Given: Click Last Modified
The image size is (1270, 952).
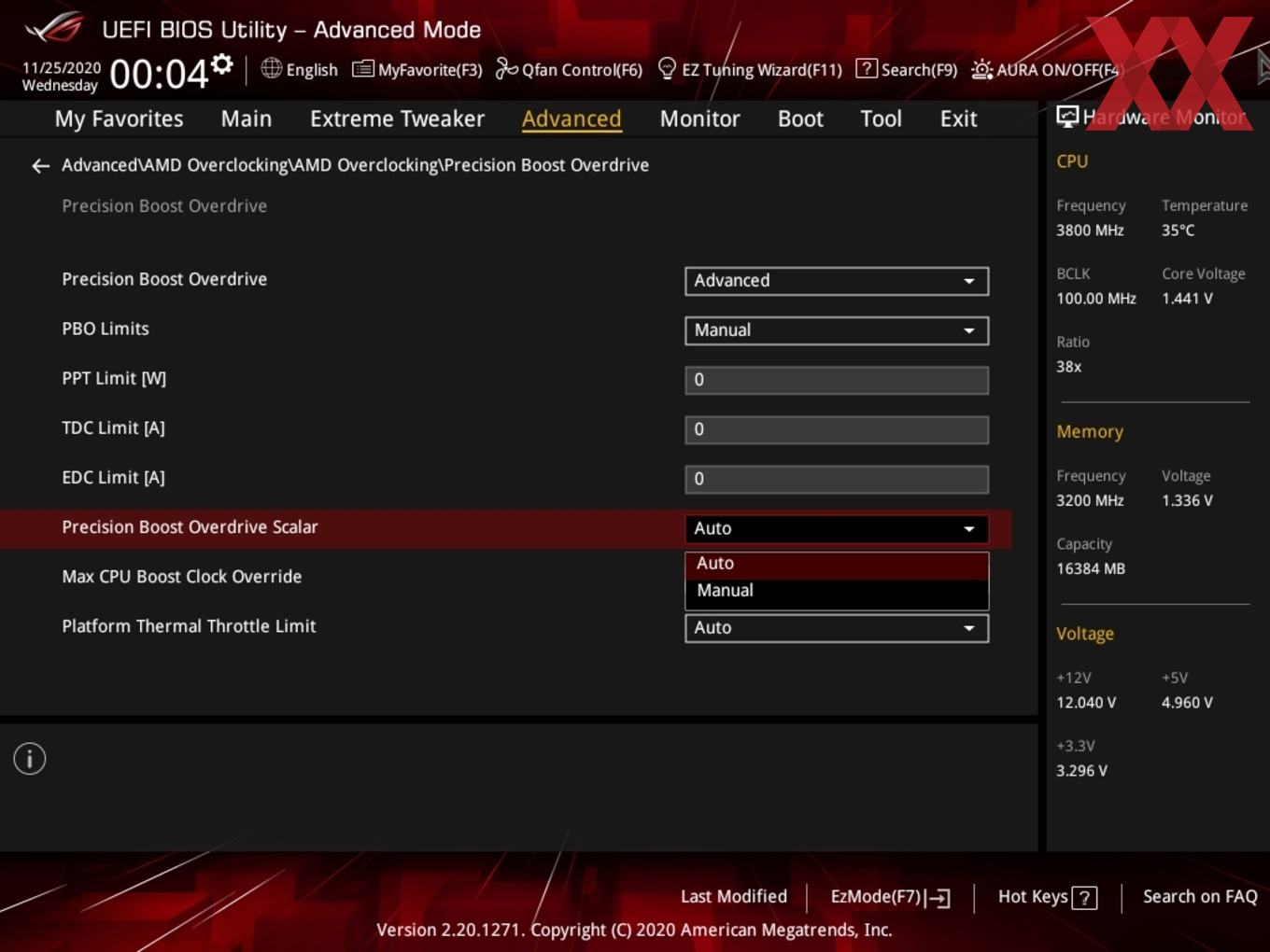Looking at the screenshot, I should [734, 897].
